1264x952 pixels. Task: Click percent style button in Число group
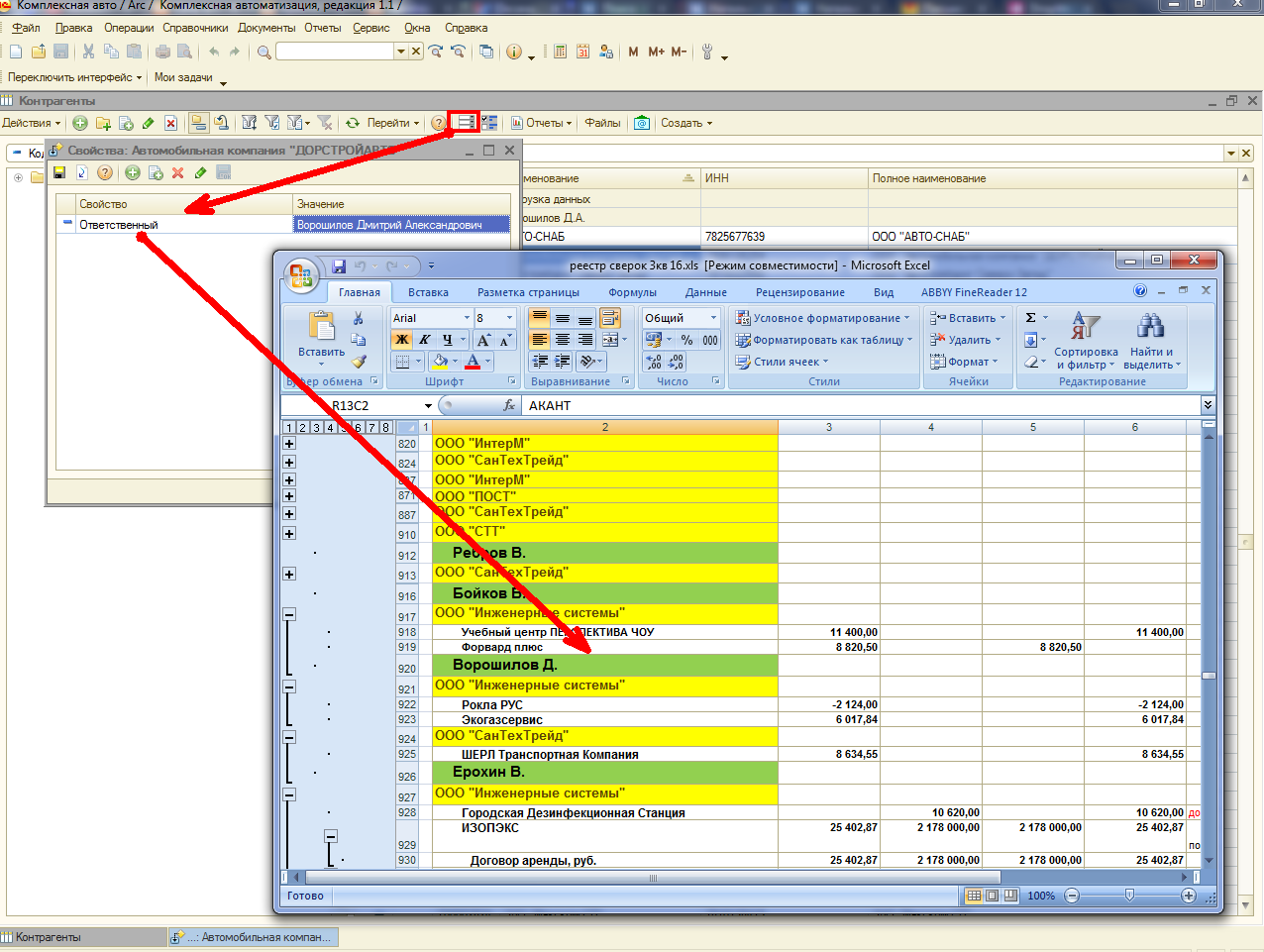point(686,340)
